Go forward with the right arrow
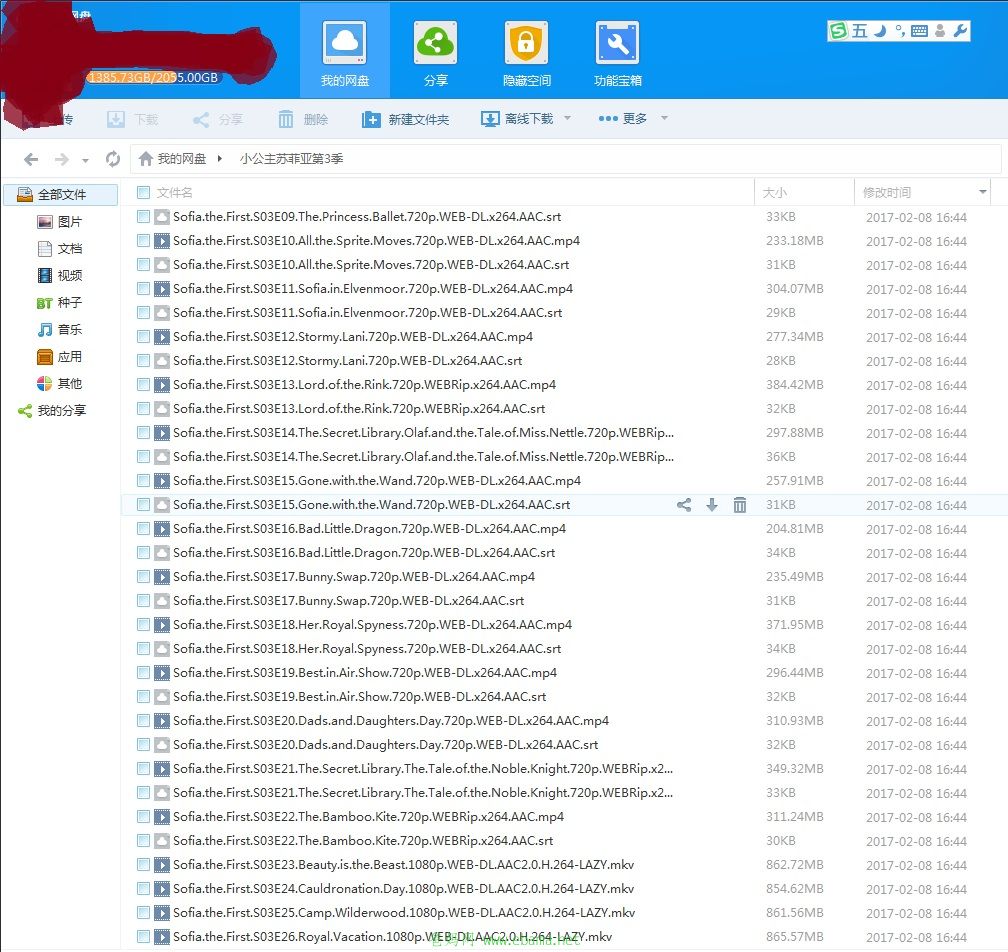Image resolution: width=1008 pixels, height=952 pixels. [x=62, y=159]
